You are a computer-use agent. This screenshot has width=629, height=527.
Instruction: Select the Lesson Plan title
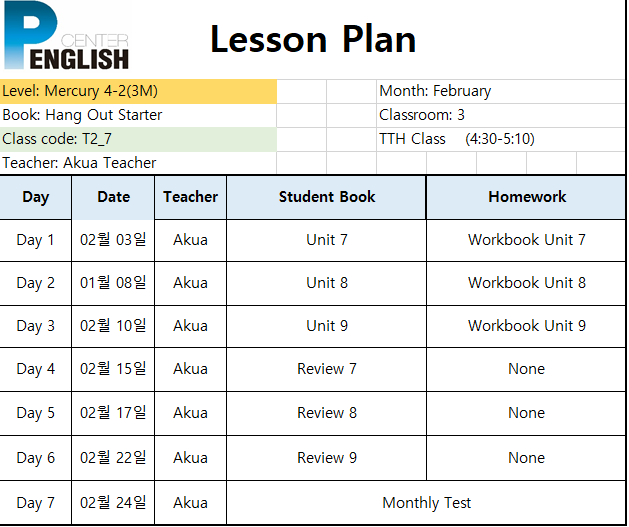(313, 39)
